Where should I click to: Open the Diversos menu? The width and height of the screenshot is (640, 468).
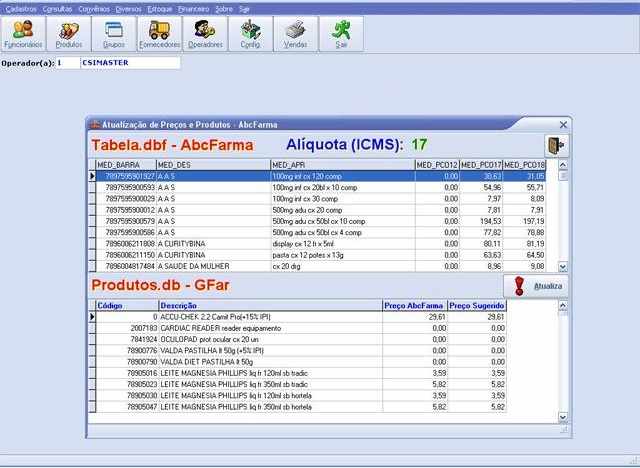point(128,9)
